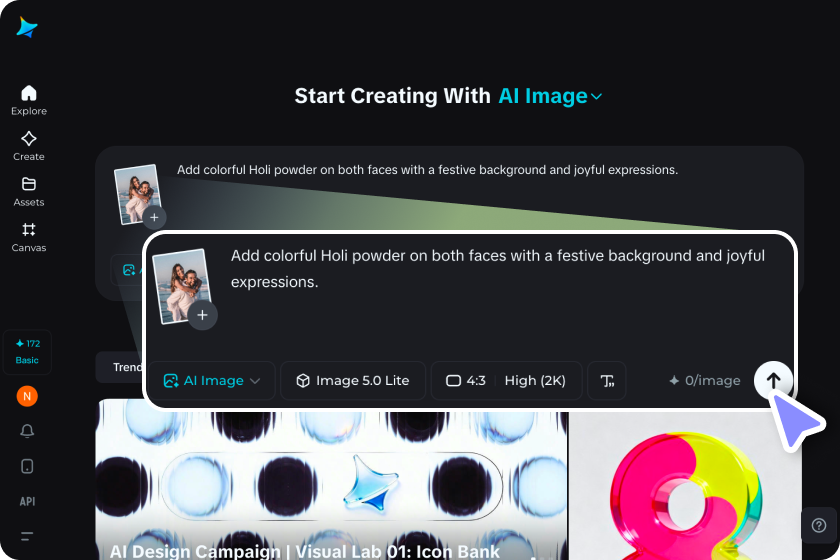Click the couple photo thumbnail in upper prompt box

137,193
